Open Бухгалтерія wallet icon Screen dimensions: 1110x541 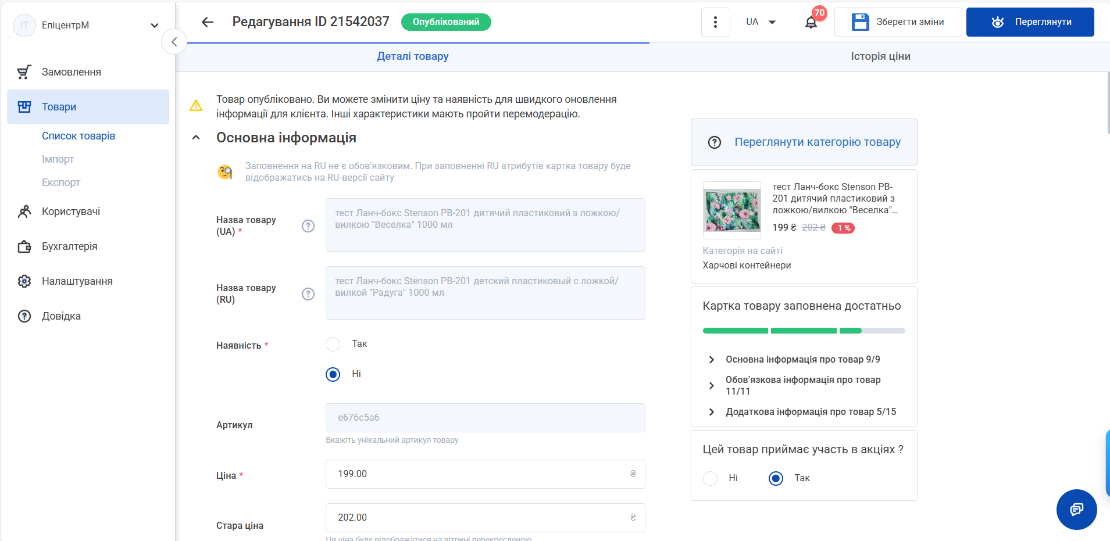24,246
